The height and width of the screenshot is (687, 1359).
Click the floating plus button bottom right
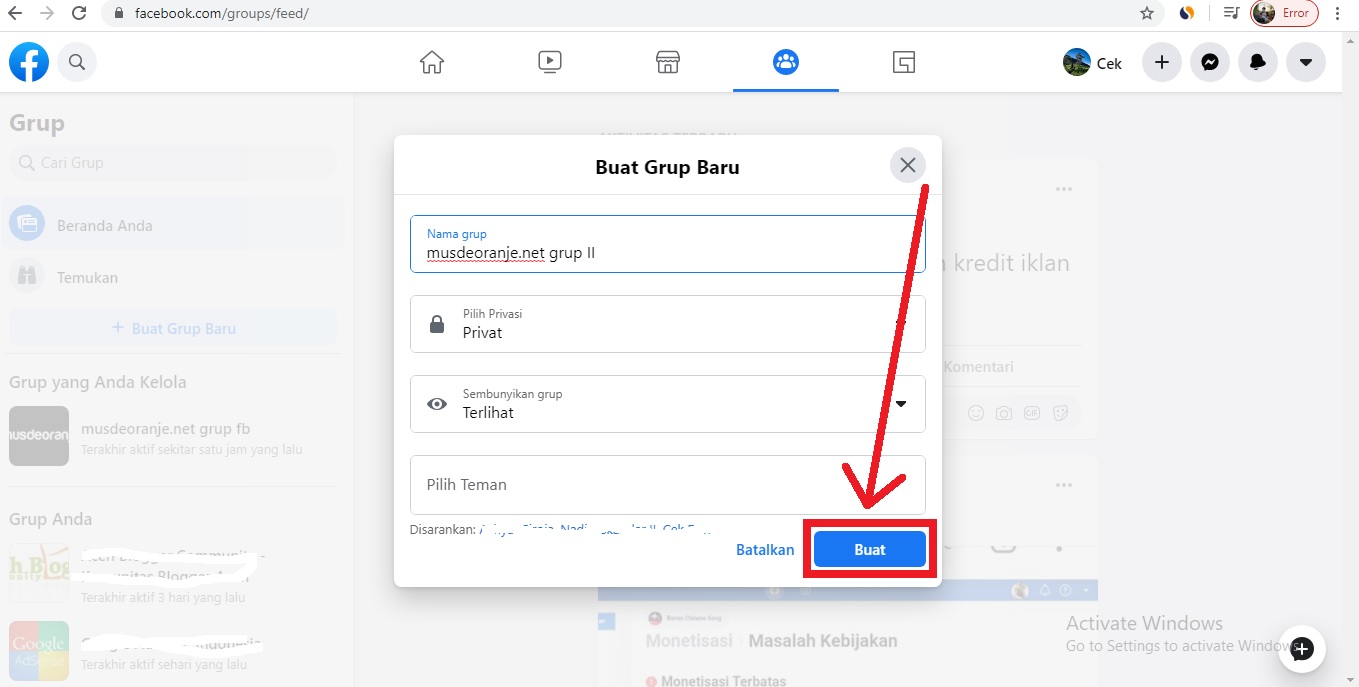pyautogui.click(x=1301, y=648)
